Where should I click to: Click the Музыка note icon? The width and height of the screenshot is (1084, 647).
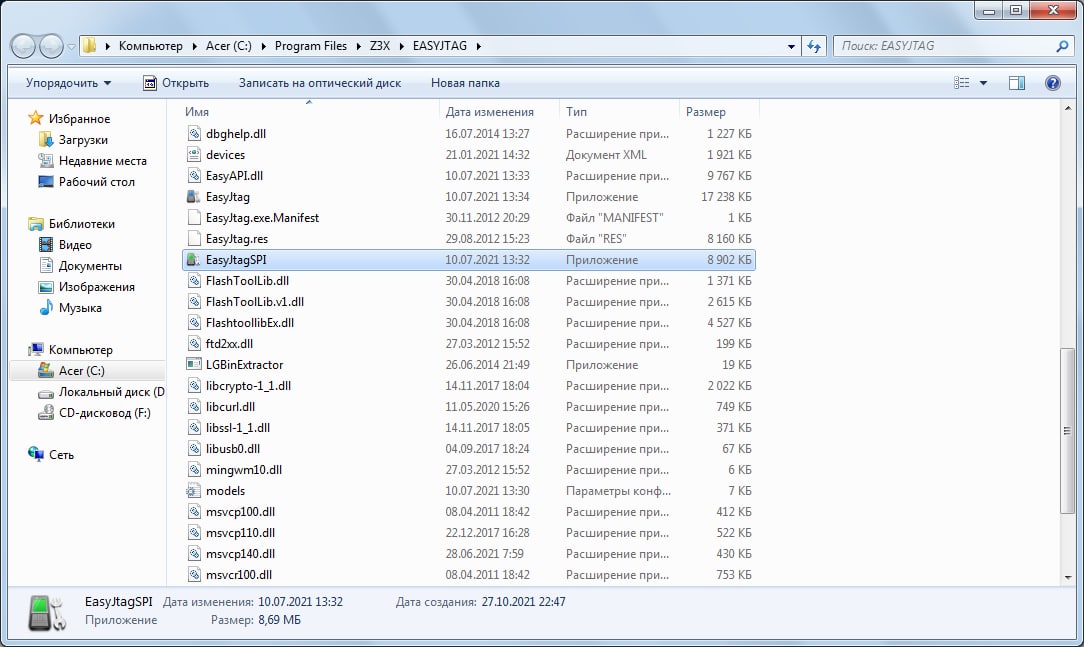(x=46, y=308)
